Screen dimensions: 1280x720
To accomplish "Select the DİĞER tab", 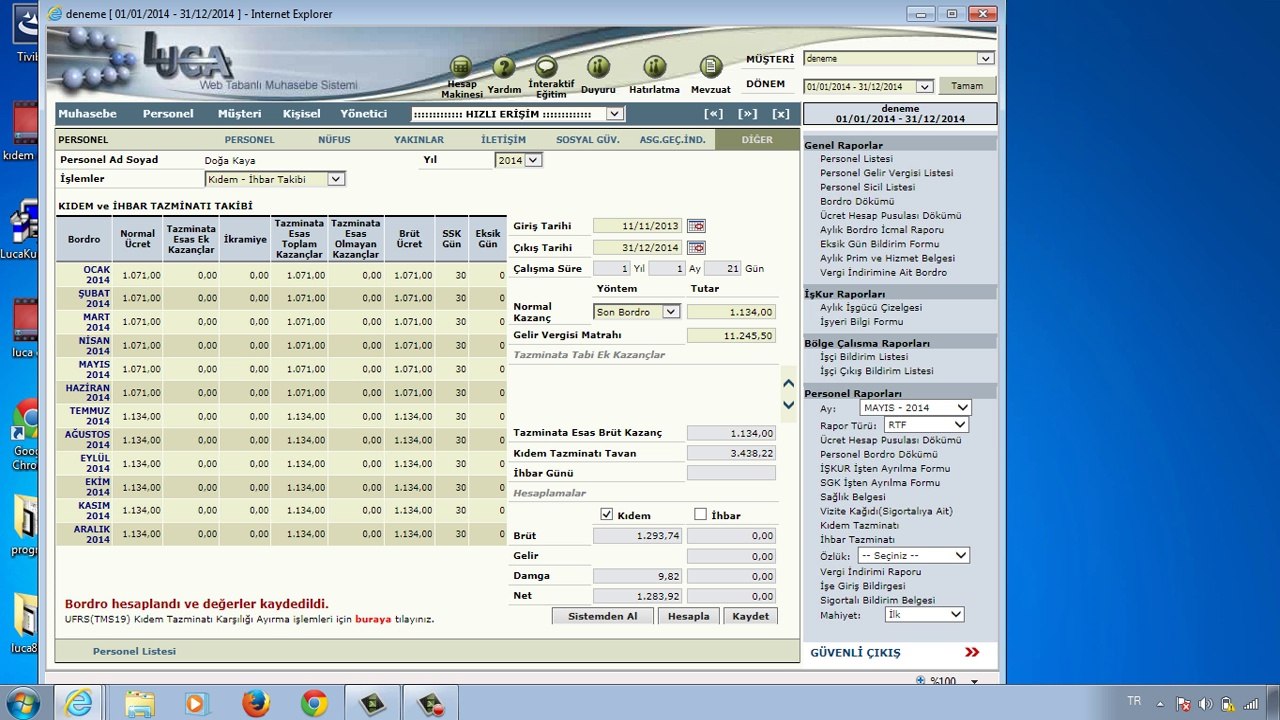I will click(757, 140).
